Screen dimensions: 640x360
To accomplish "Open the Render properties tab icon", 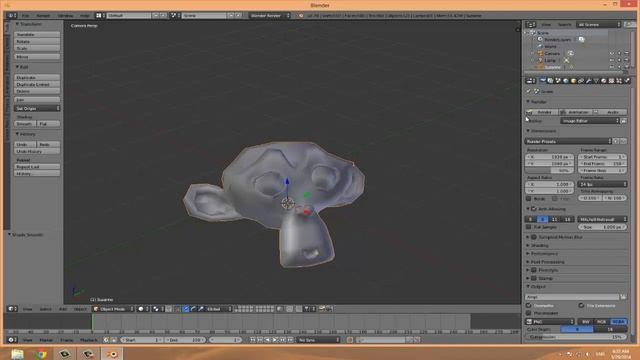I will (x=542, y=81).
